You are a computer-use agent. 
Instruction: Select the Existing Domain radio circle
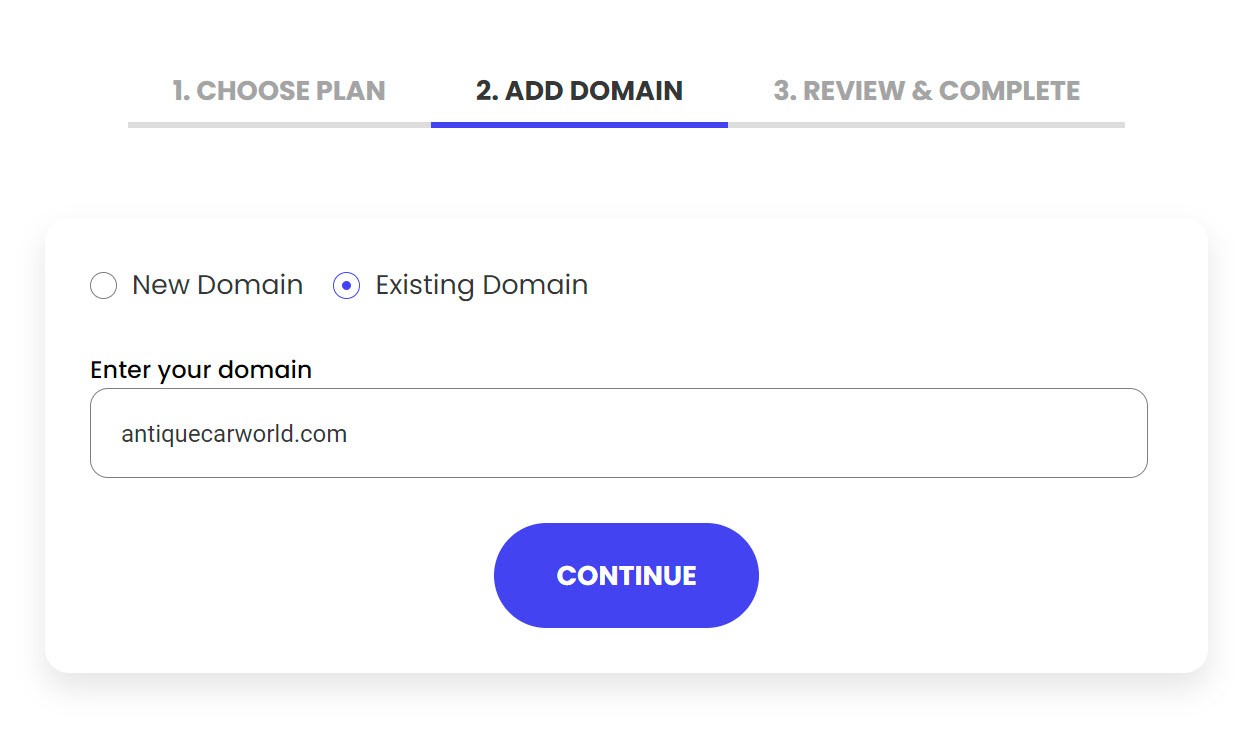tap(346, 286)
